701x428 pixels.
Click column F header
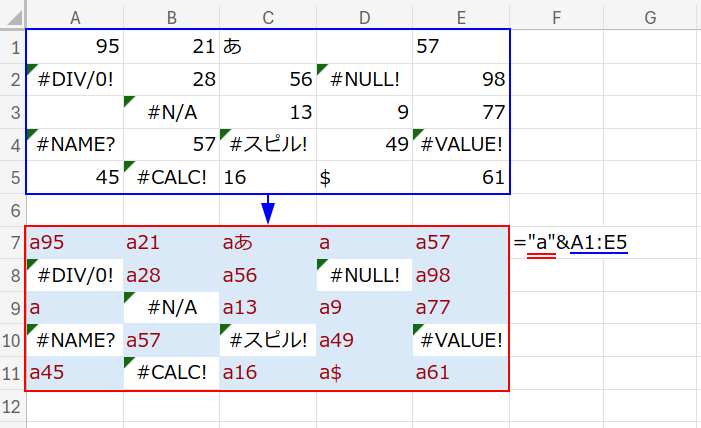(556, 15)
